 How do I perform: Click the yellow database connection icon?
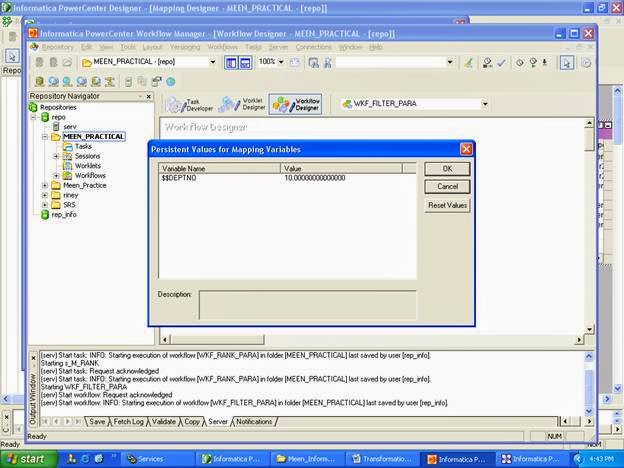click(x=39, y=82)
